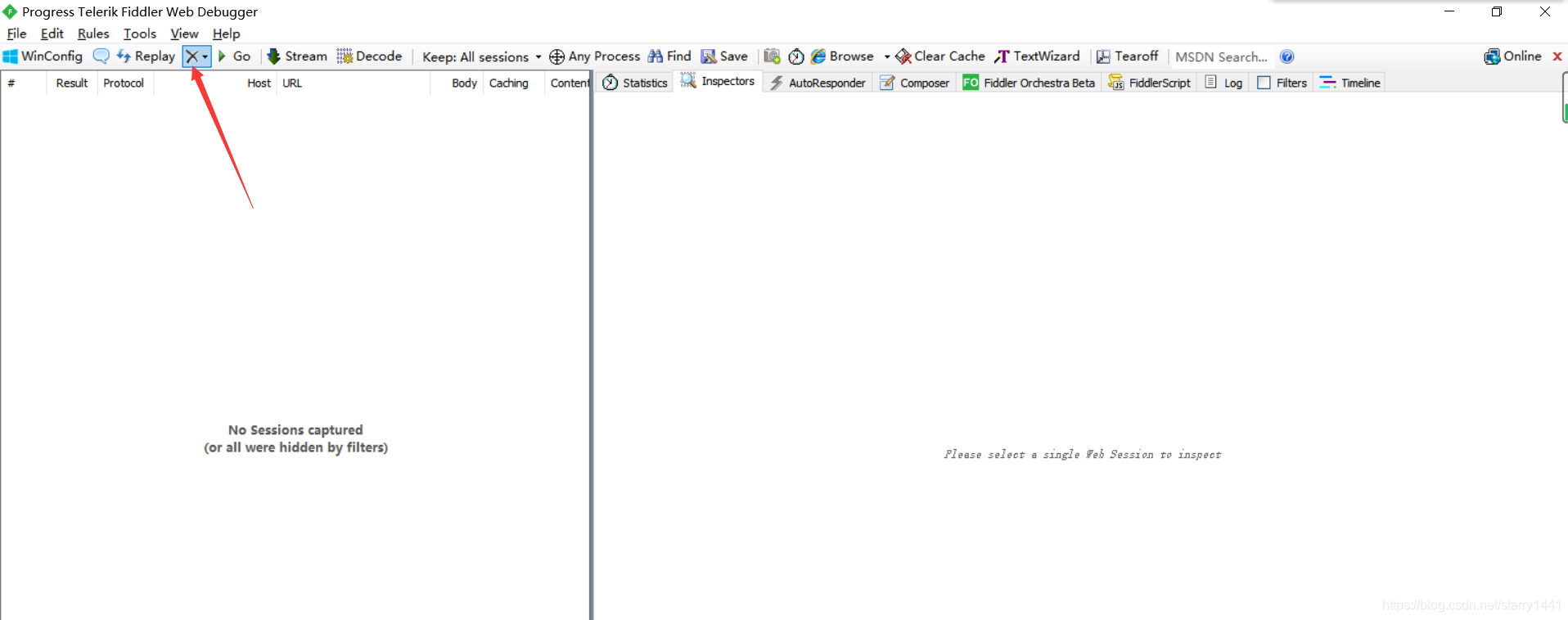Sort by the Result column header
The width and height of the screenshot is (1568, 620).
(72, 83)
